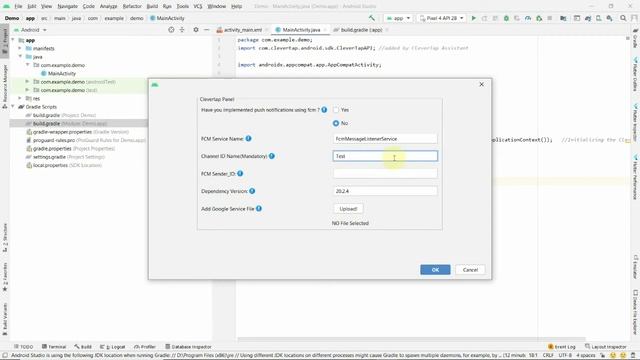640x360 pixels.
Task: Collapse the java folder
Action: [x=20, y=57]
